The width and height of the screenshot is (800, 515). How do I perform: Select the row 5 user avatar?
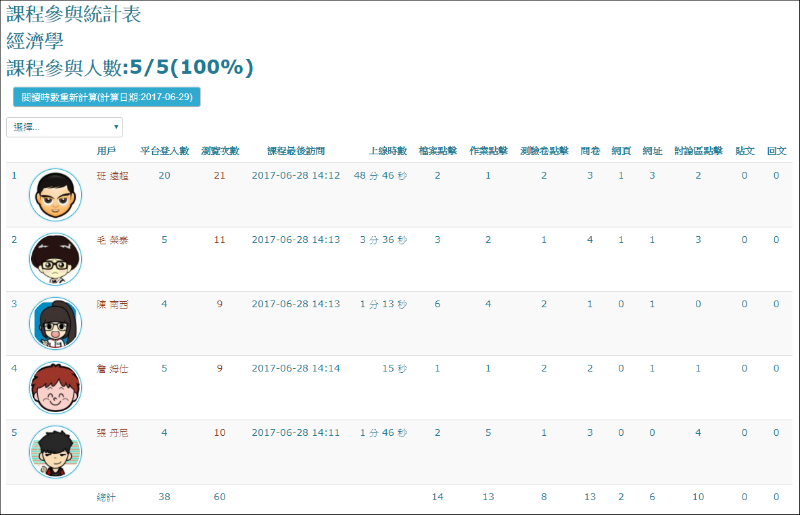click(55, 452)
